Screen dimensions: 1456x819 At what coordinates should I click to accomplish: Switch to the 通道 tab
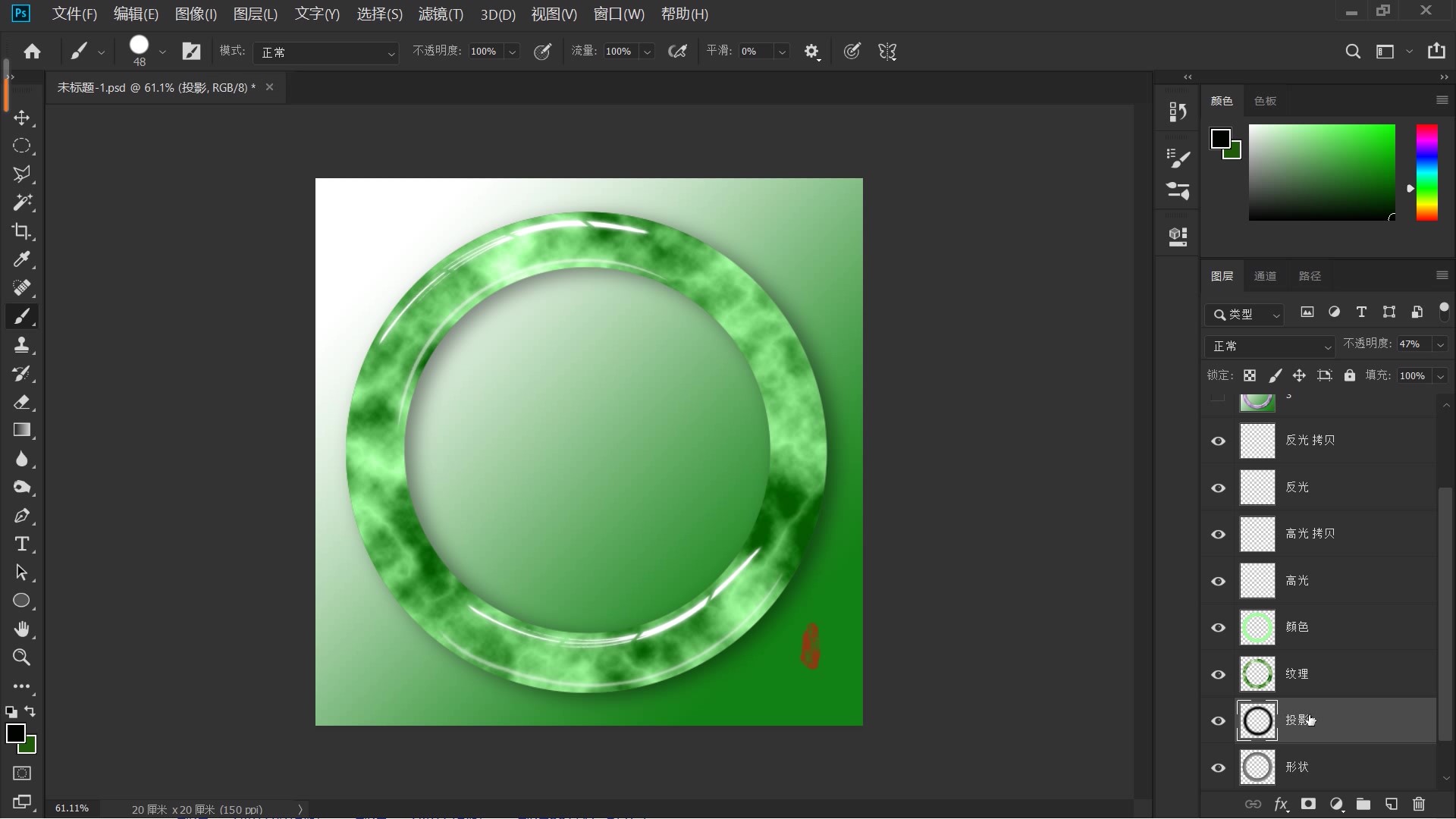click(1265, 276)
